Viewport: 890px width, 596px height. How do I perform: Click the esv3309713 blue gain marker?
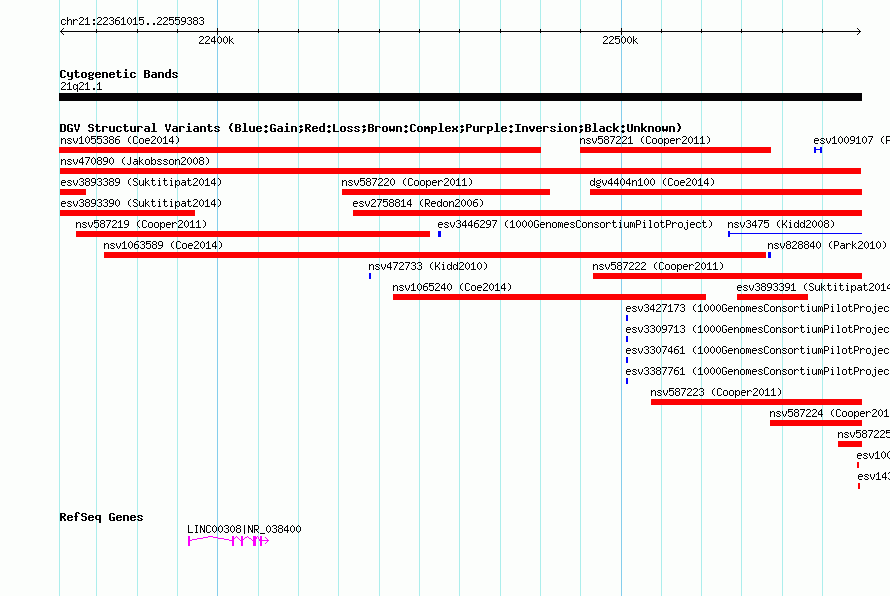pyautogui.click(x=627, y=339)
